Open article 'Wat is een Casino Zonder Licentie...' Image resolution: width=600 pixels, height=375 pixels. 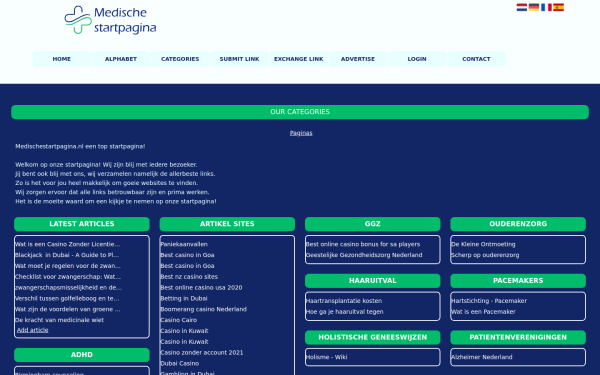coord(67,244)
